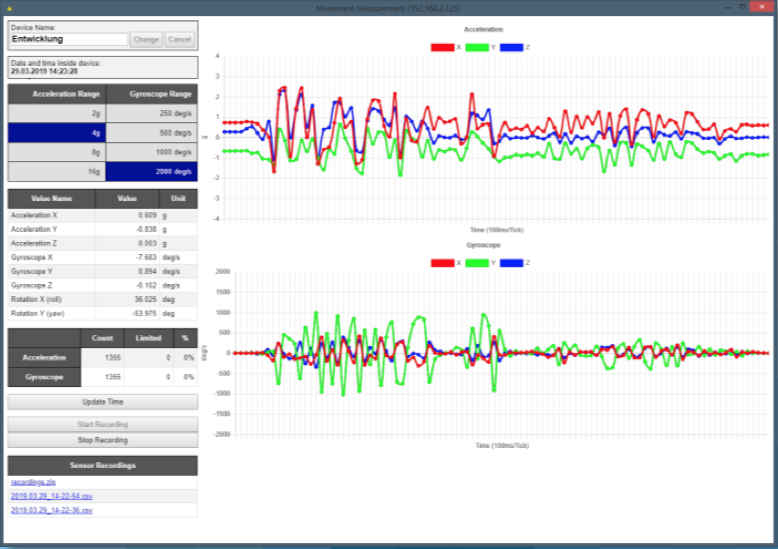Select the 4g acceleration range
This screenshot has width=778, height=549.
click(57, 133)
